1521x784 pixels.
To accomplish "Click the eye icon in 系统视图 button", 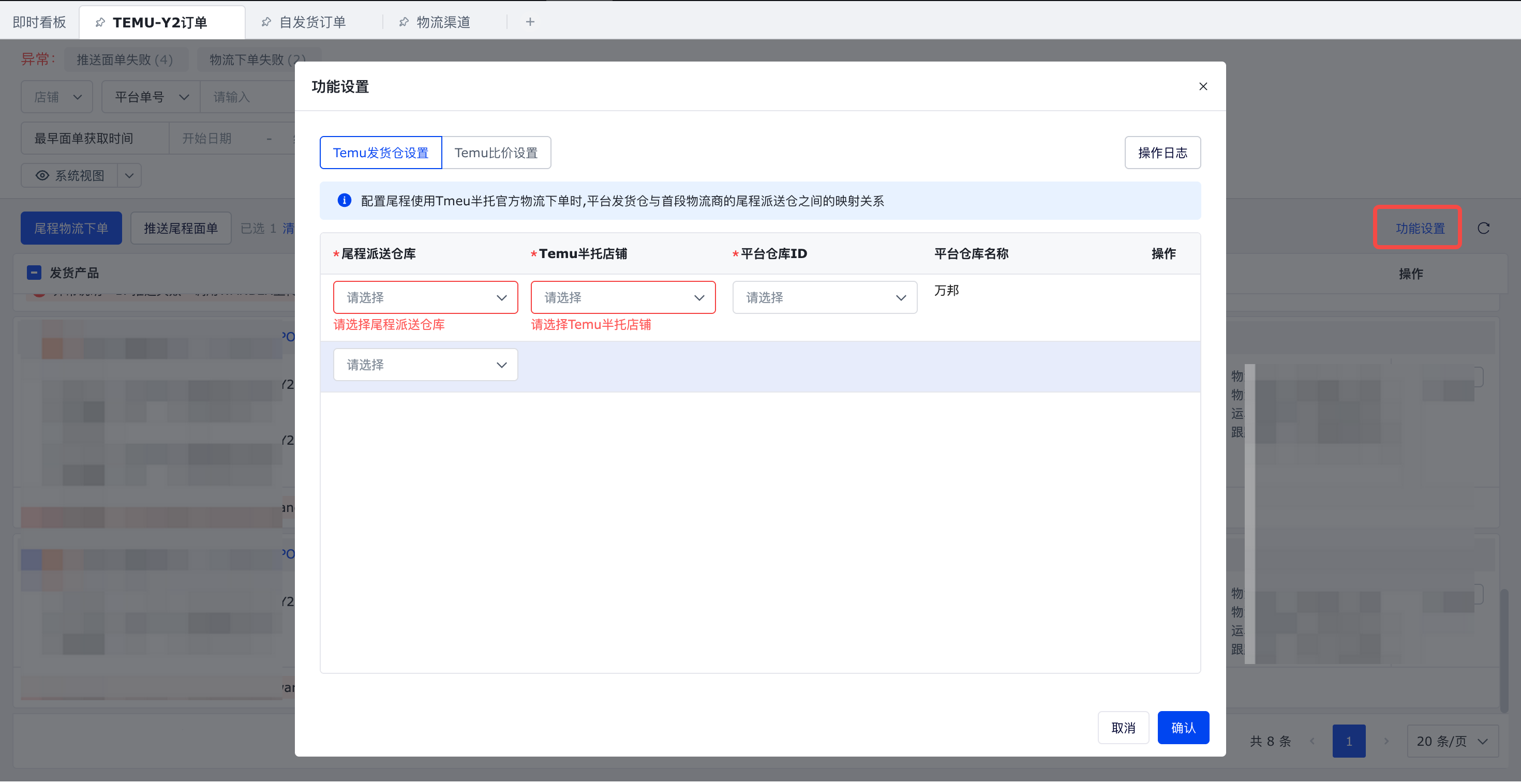I will [x=42, y=175].
